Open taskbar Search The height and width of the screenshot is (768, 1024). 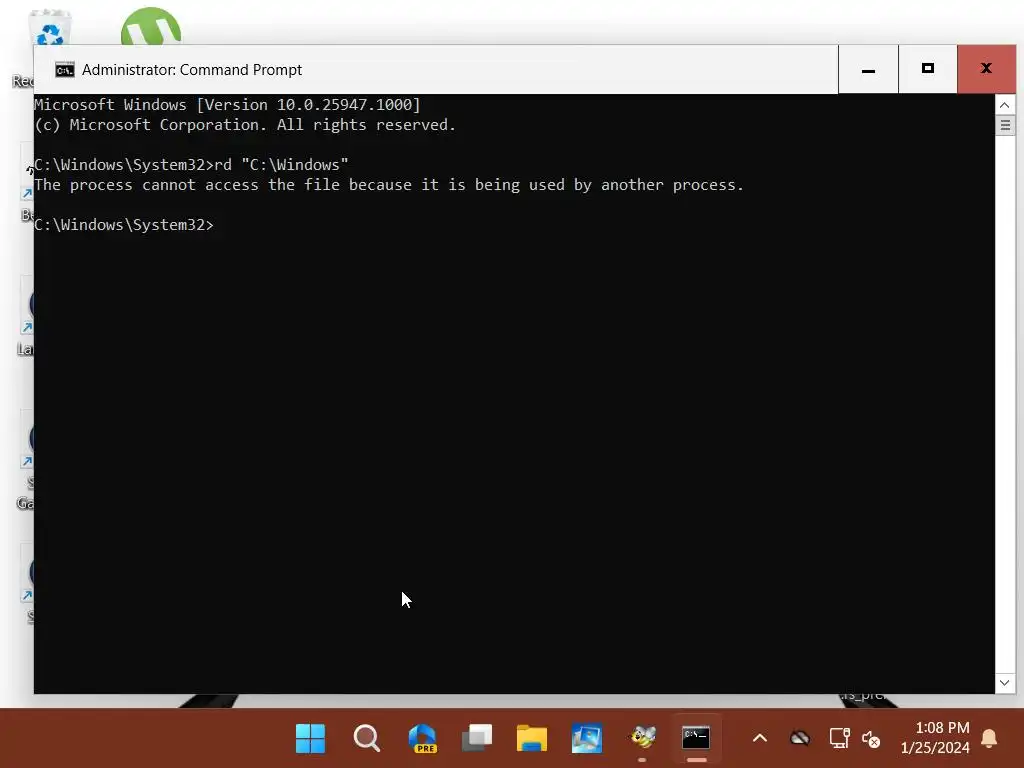tap(366, 738)
